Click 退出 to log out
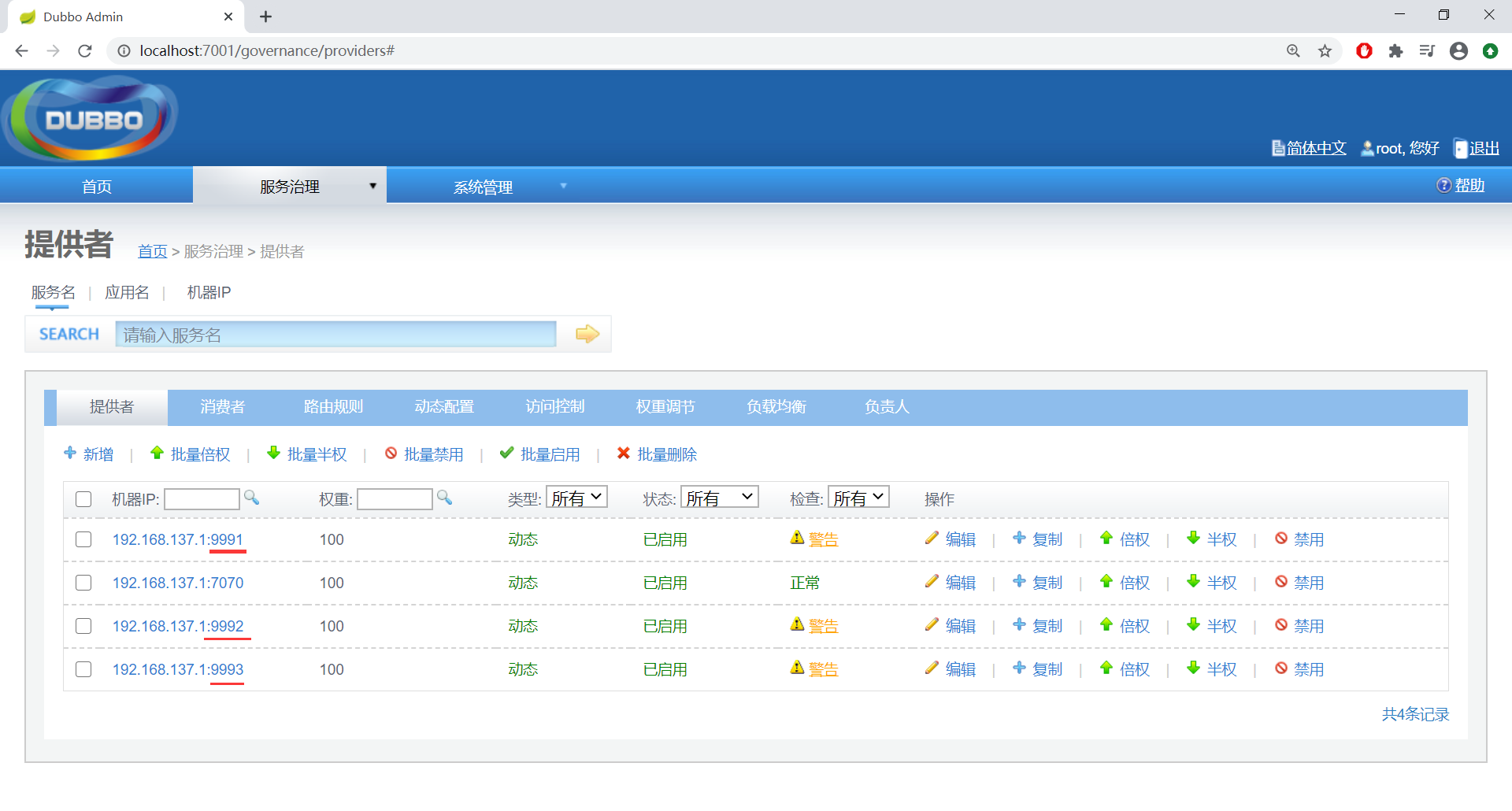The image size is (1512, 811). point(1484,148)
